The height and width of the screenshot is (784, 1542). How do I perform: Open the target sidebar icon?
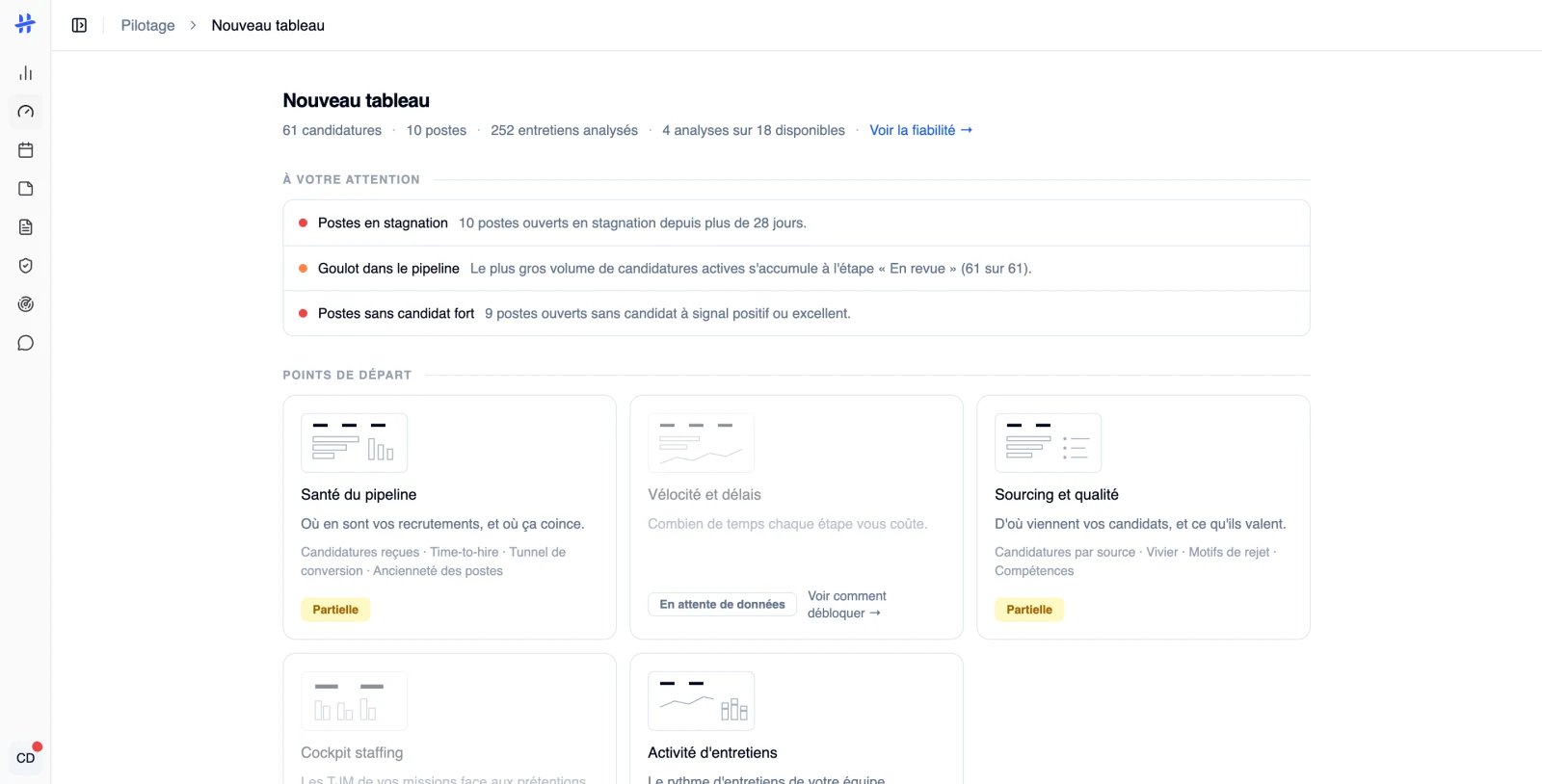(x=26, y=304)
